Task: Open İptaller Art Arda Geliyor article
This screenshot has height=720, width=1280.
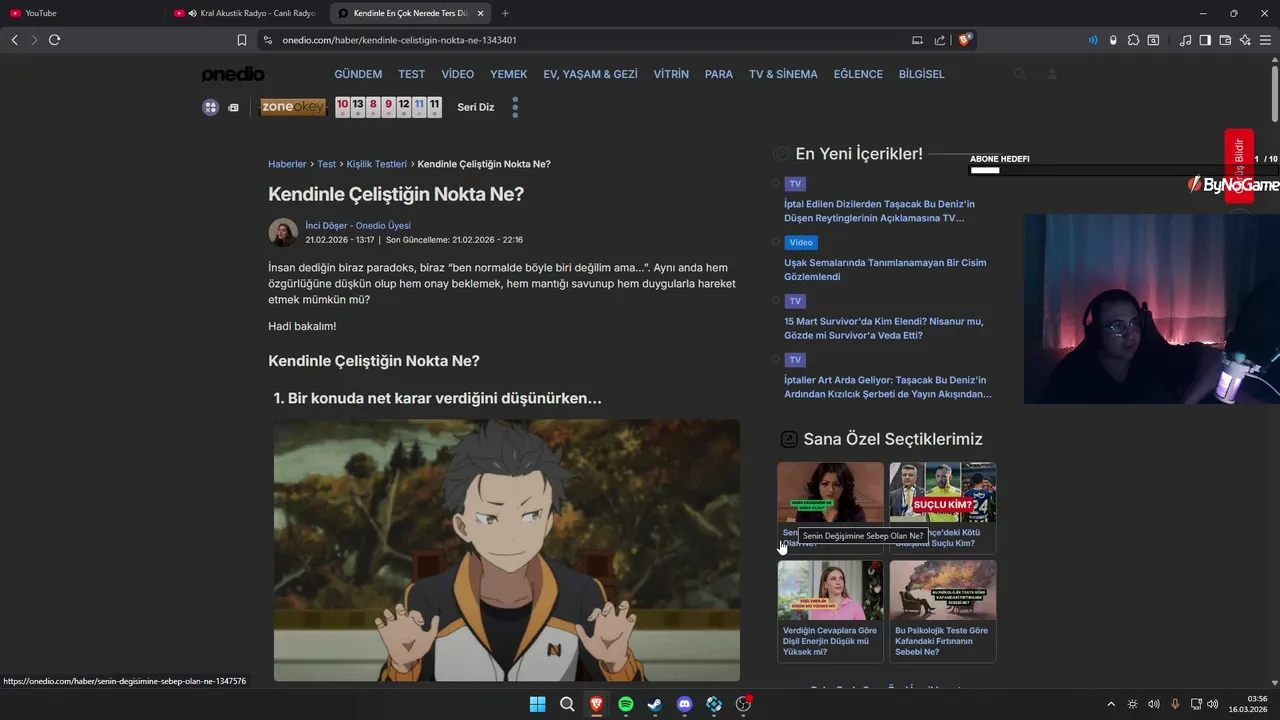Action: tap(888, 387)
